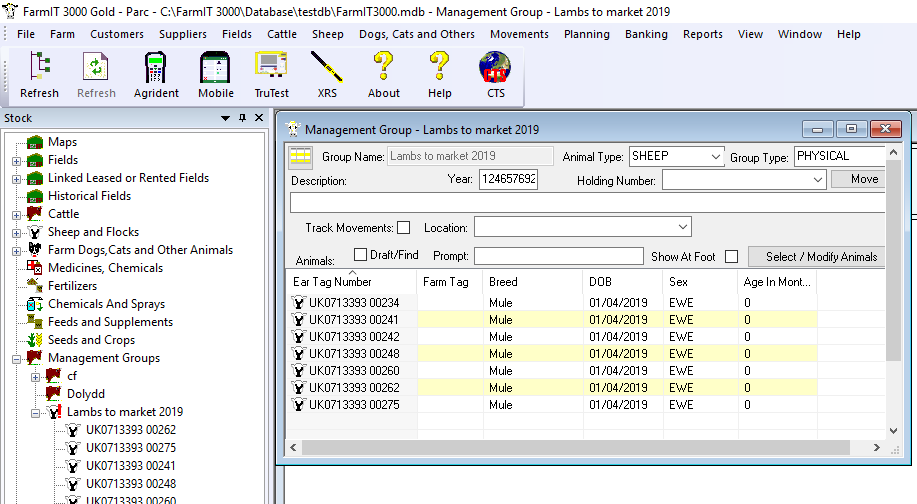This screenshot has height=504, width=917.
Task: Open the Banking menu
Action: coord(646,34)
